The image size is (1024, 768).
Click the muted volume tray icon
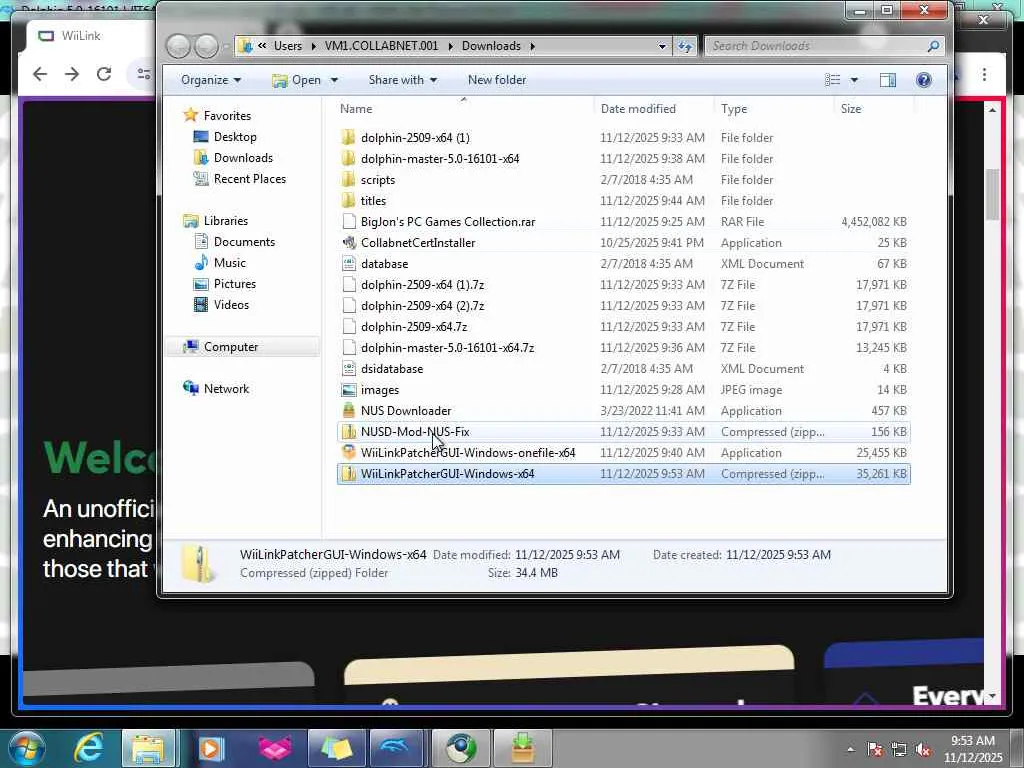click(x=923, y=749)
